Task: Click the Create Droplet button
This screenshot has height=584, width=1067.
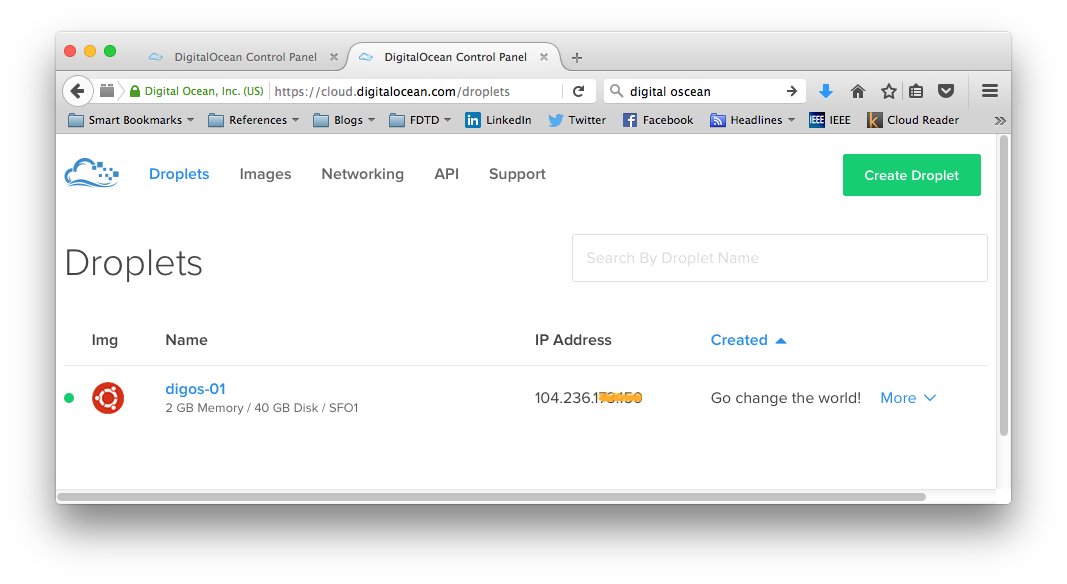Action: point(912,175)
